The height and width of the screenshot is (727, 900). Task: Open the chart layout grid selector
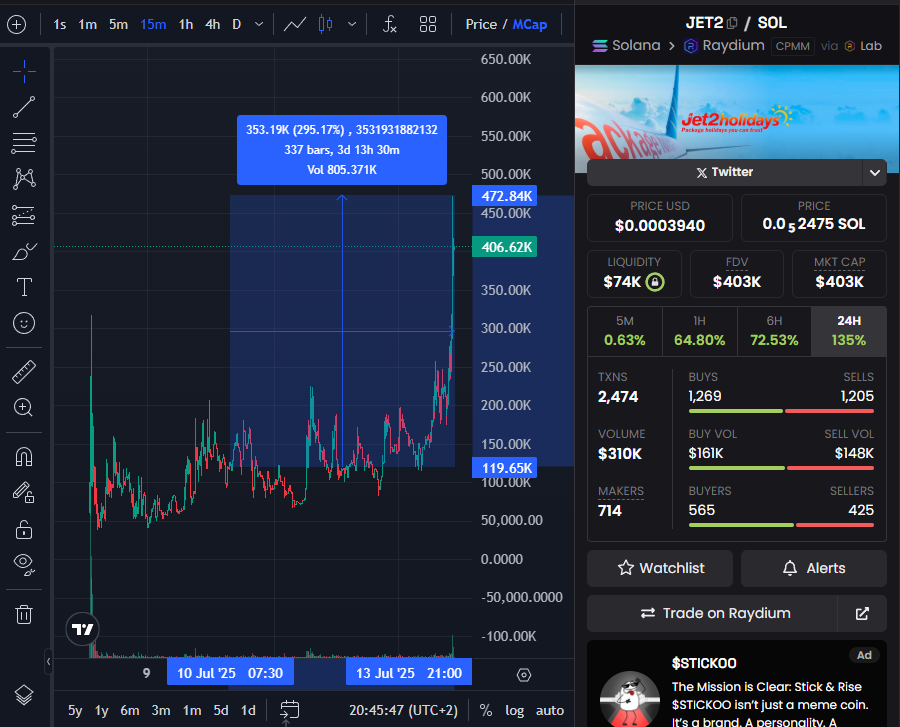[428, 25]
